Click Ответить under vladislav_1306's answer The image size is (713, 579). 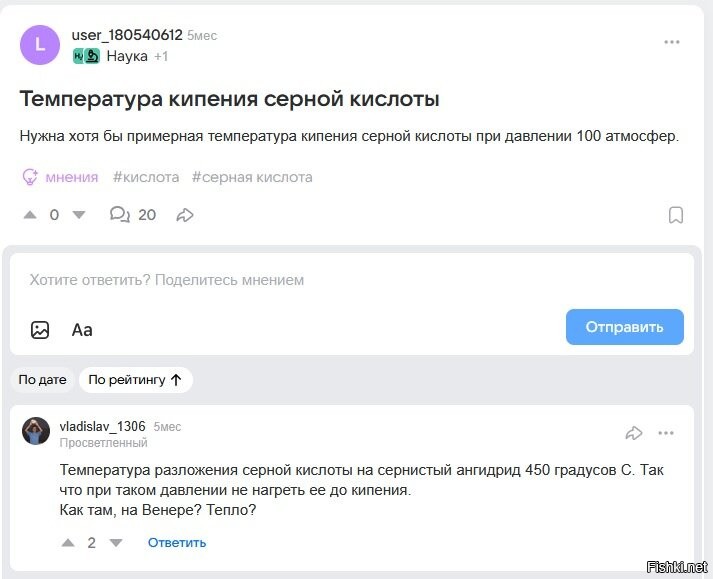tap(177, 543)
